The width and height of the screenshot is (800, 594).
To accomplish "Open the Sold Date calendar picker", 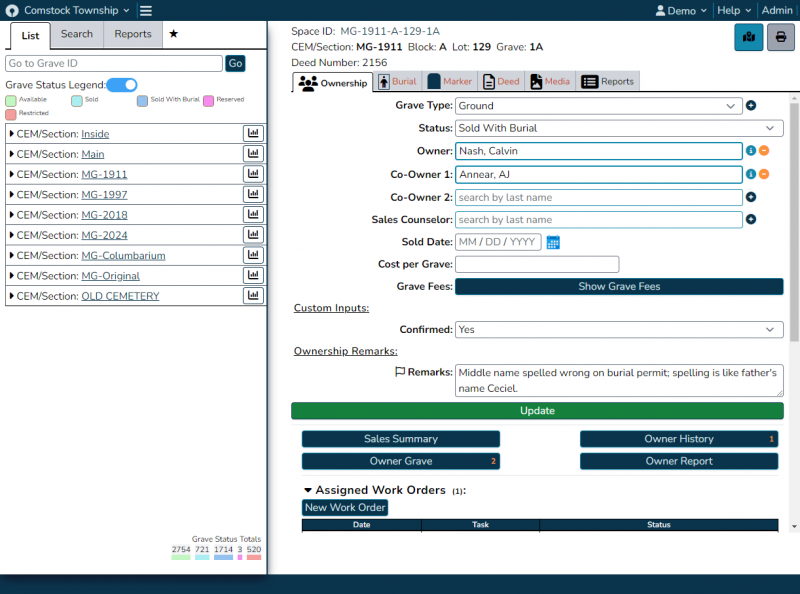I will [553, 242].
